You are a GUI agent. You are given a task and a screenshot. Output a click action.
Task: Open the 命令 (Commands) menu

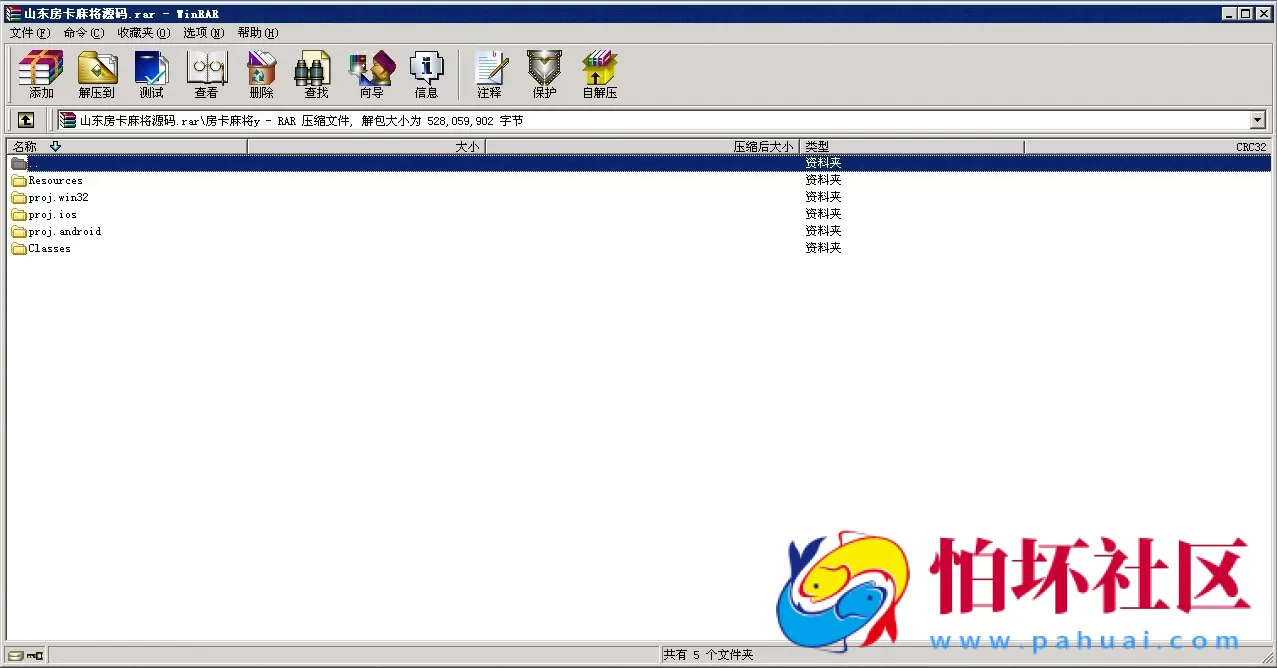(83, 32)
